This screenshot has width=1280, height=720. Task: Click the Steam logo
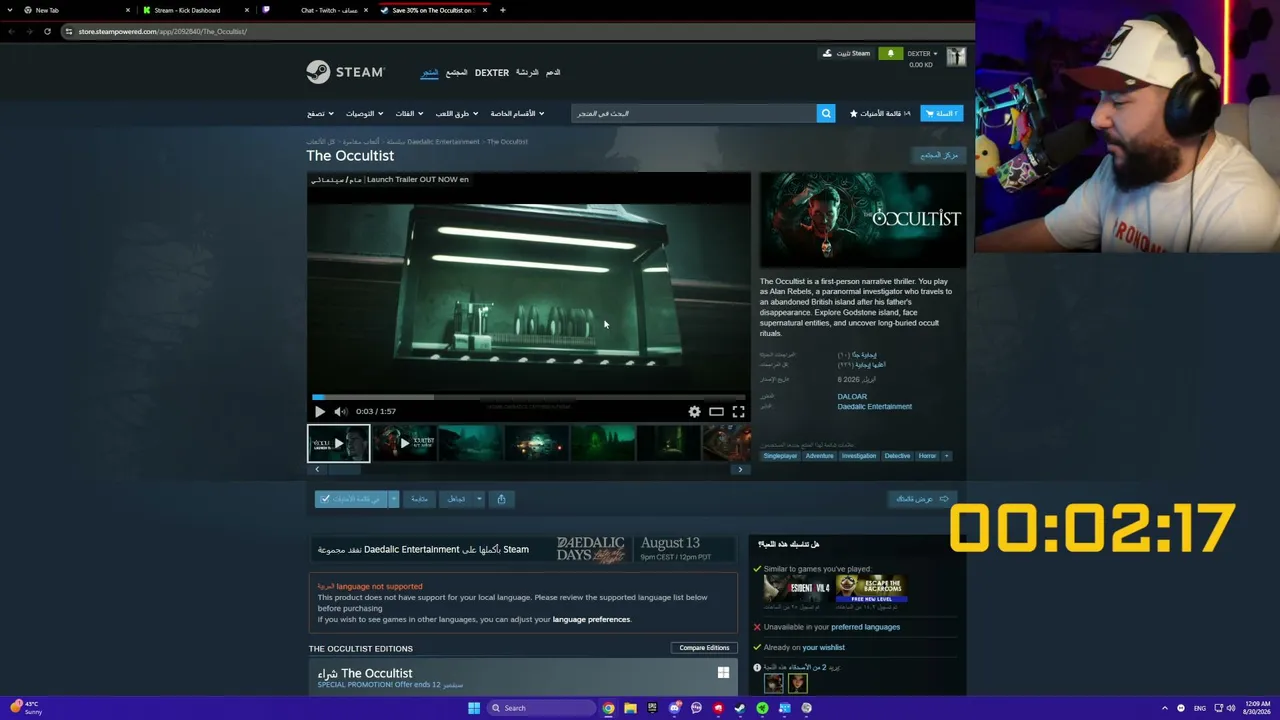[345, 72]
